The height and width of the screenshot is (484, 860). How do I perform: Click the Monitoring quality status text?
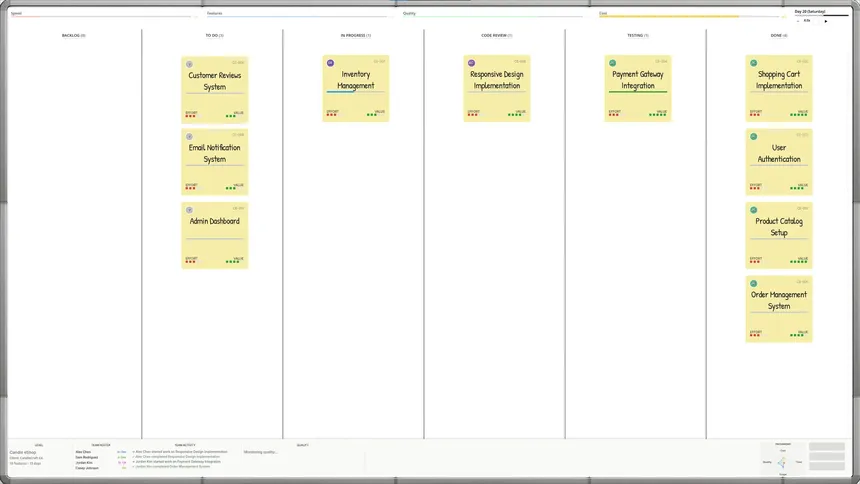(261, 452)
